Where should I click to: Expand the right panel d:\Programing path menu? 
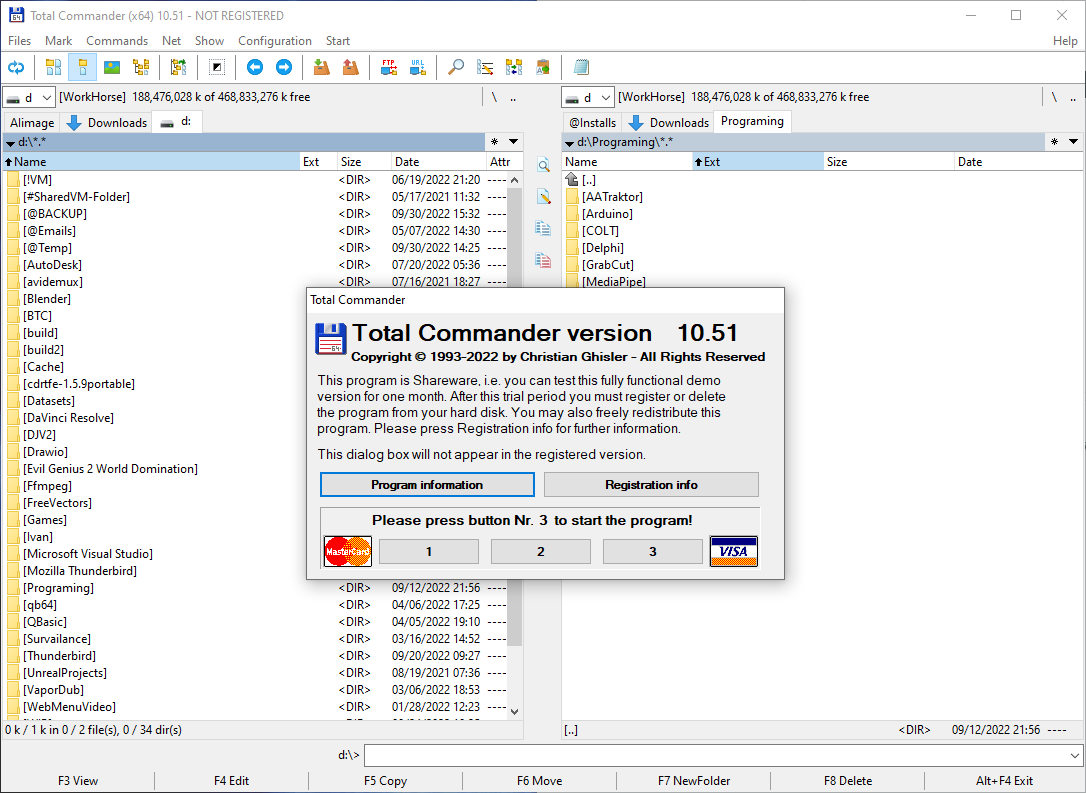click(x=569, y=143)
